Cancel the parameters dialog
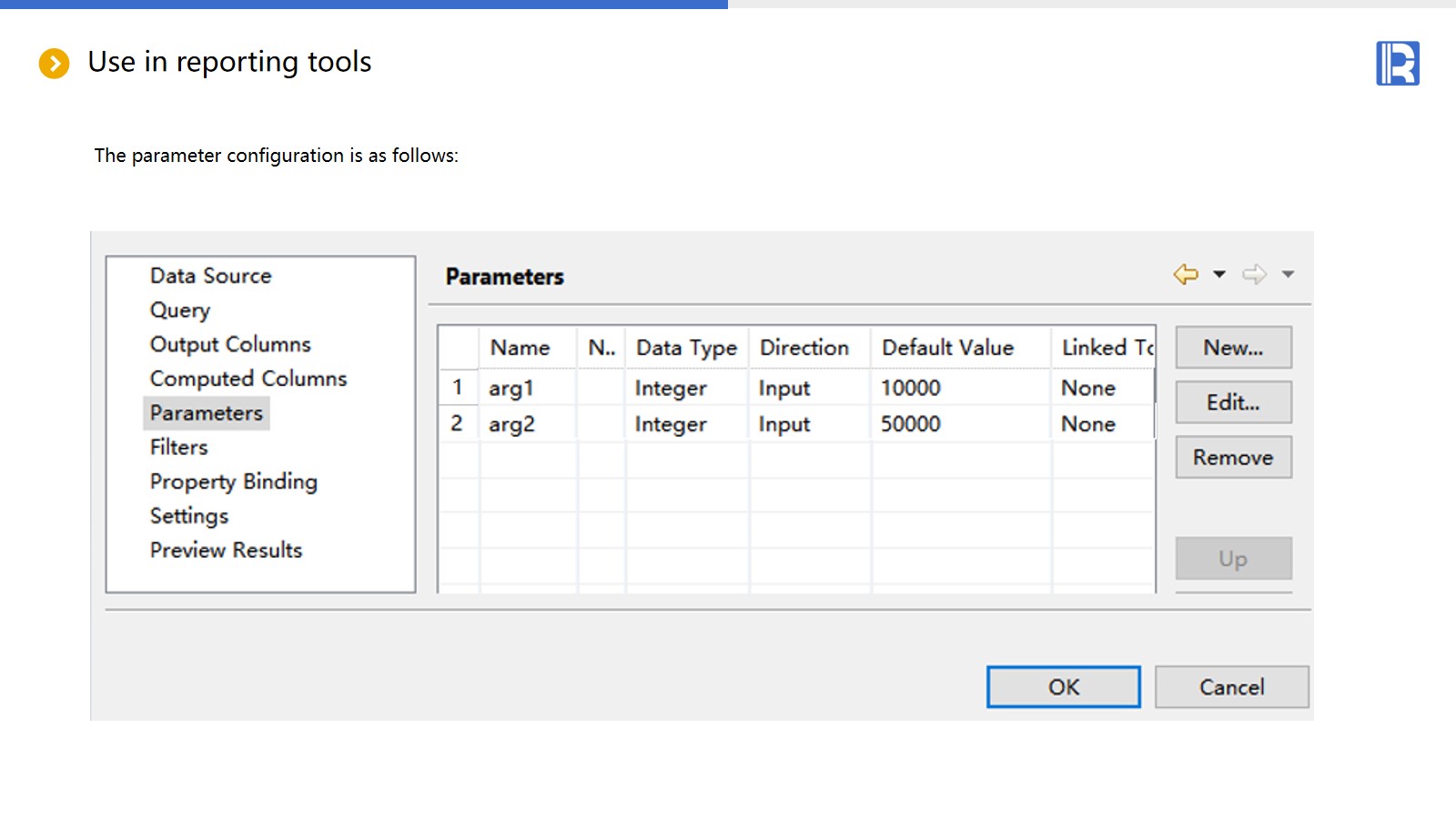This screenshot has width=1456, height=819. coord(1231,687)
